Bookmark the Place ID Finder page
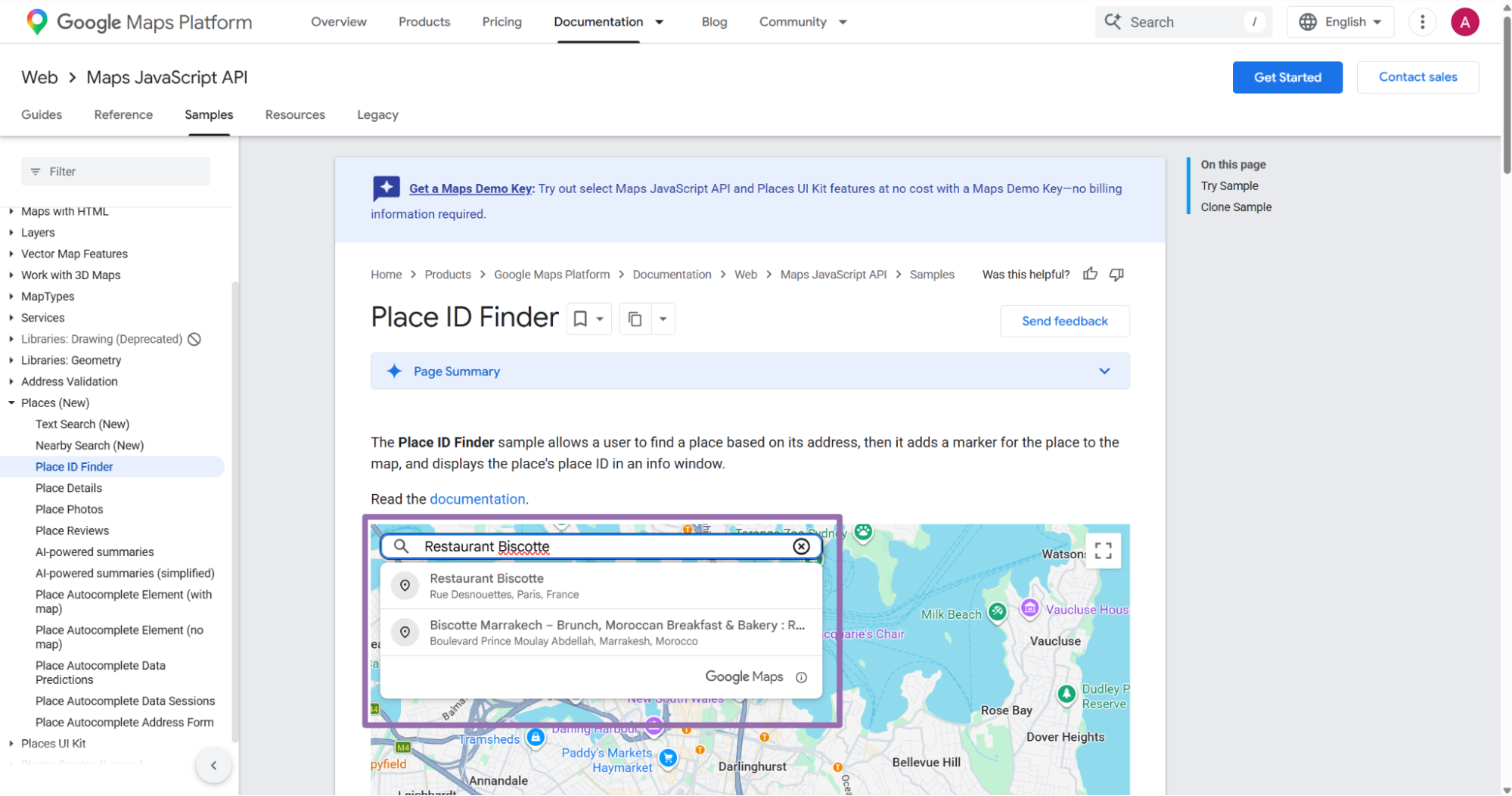Viewport: 1512px width, 796px height. pos(580,319)
